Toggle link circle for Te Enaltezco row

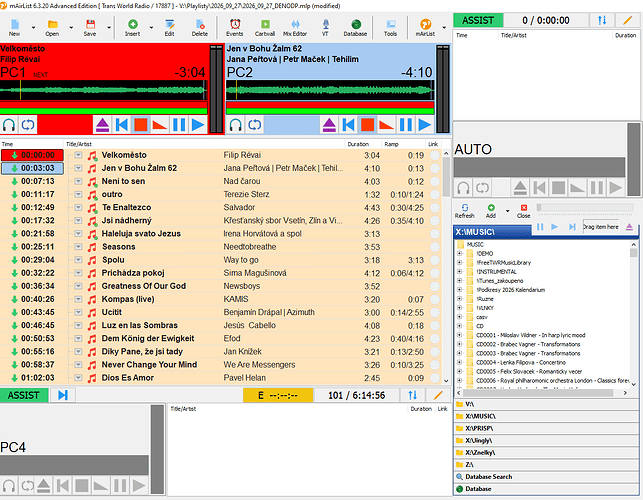(435, 208)
